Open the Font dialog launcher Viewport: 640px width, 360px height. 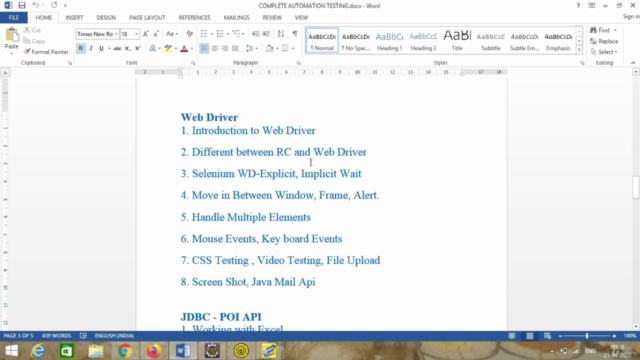tap(193, 63)
